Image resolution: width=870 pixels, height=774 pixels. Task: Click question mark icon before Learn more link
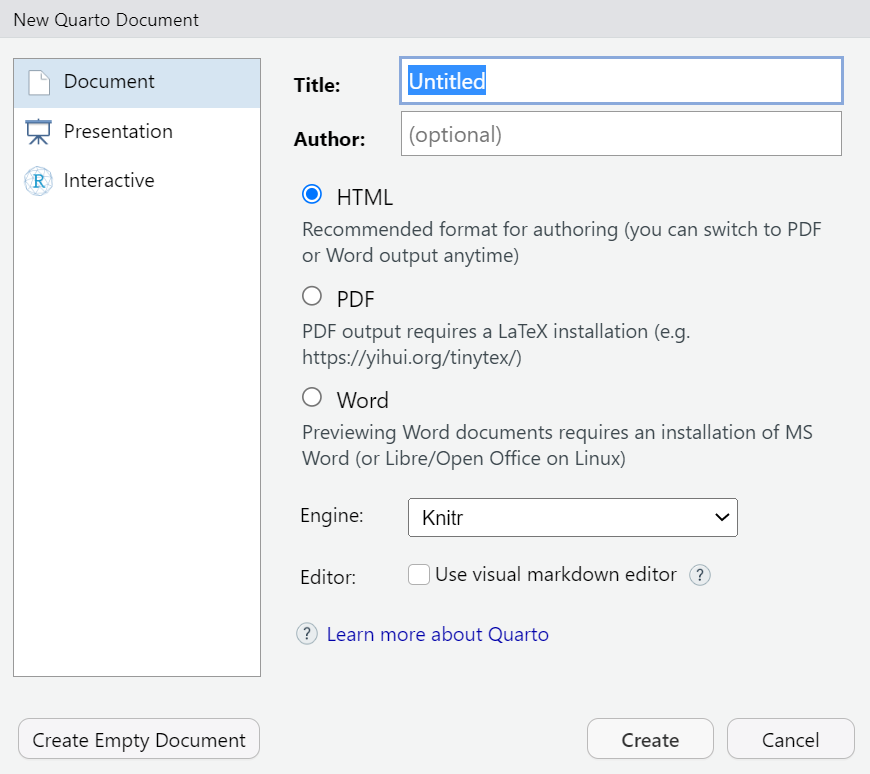pyautogui.click(x=306, y=634)
